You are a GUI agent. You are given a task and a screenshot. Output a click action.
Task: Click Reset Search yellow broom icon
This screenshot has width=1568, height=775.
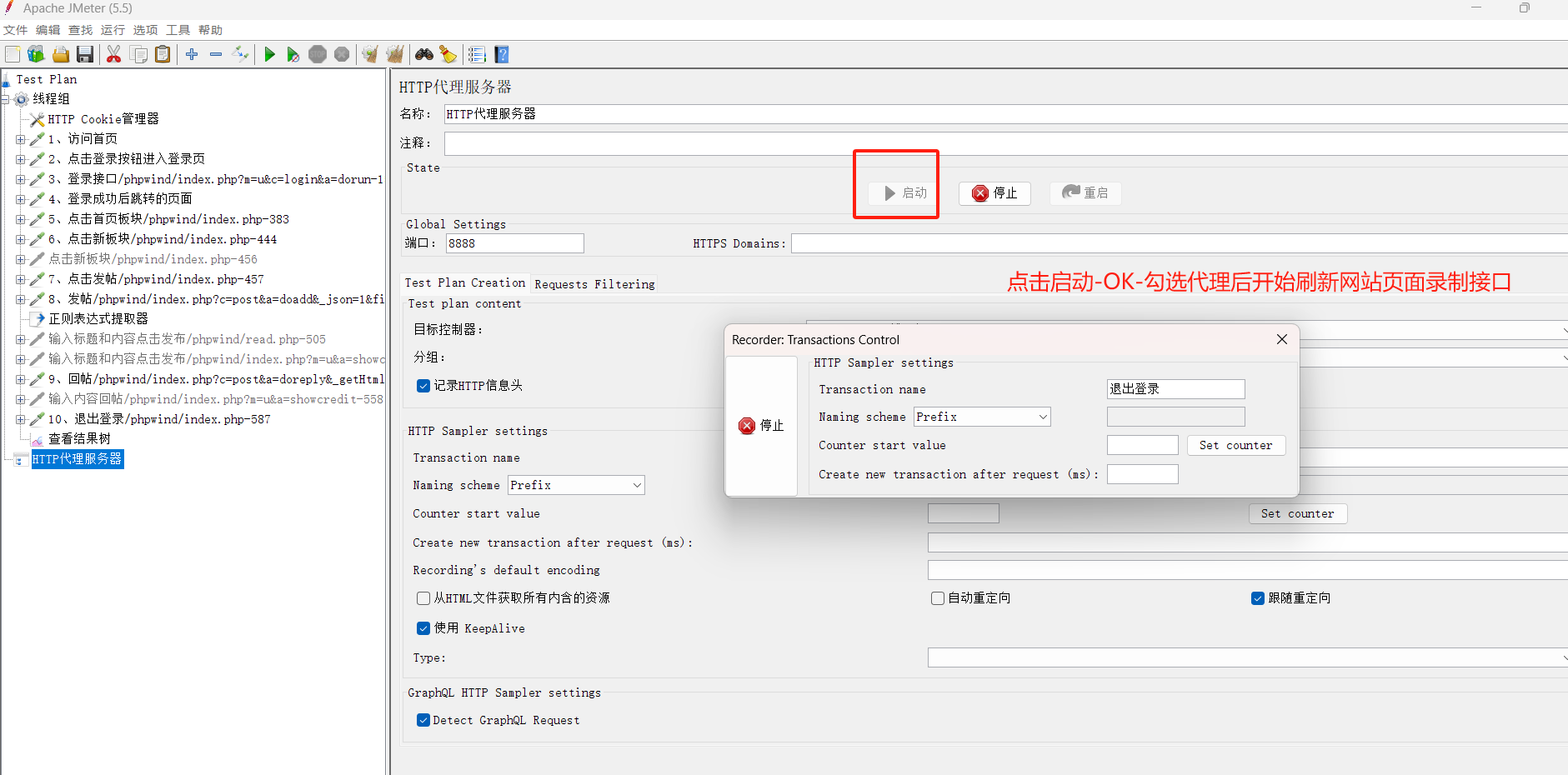(448, 55)
